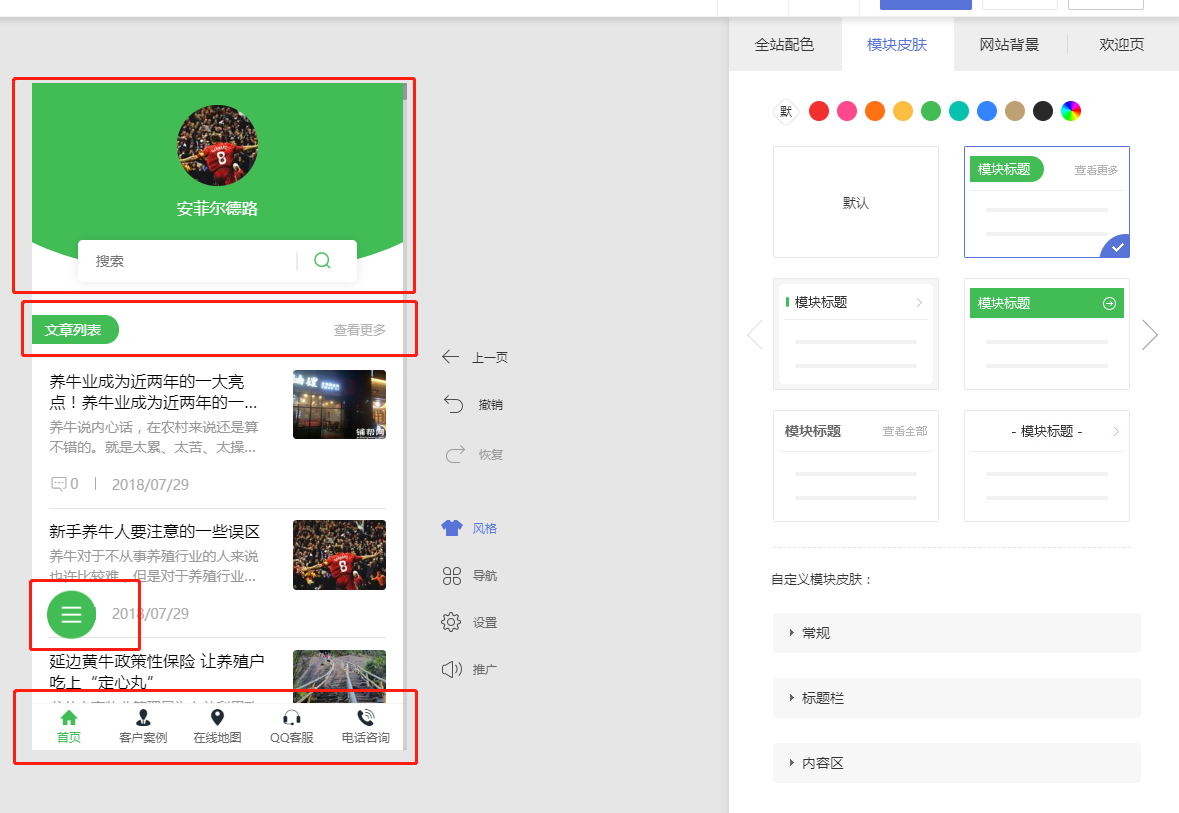The height and width of the screenshot is (813, 1179).
Task: Click the 文章列表 module title badge
Action: 75,329
